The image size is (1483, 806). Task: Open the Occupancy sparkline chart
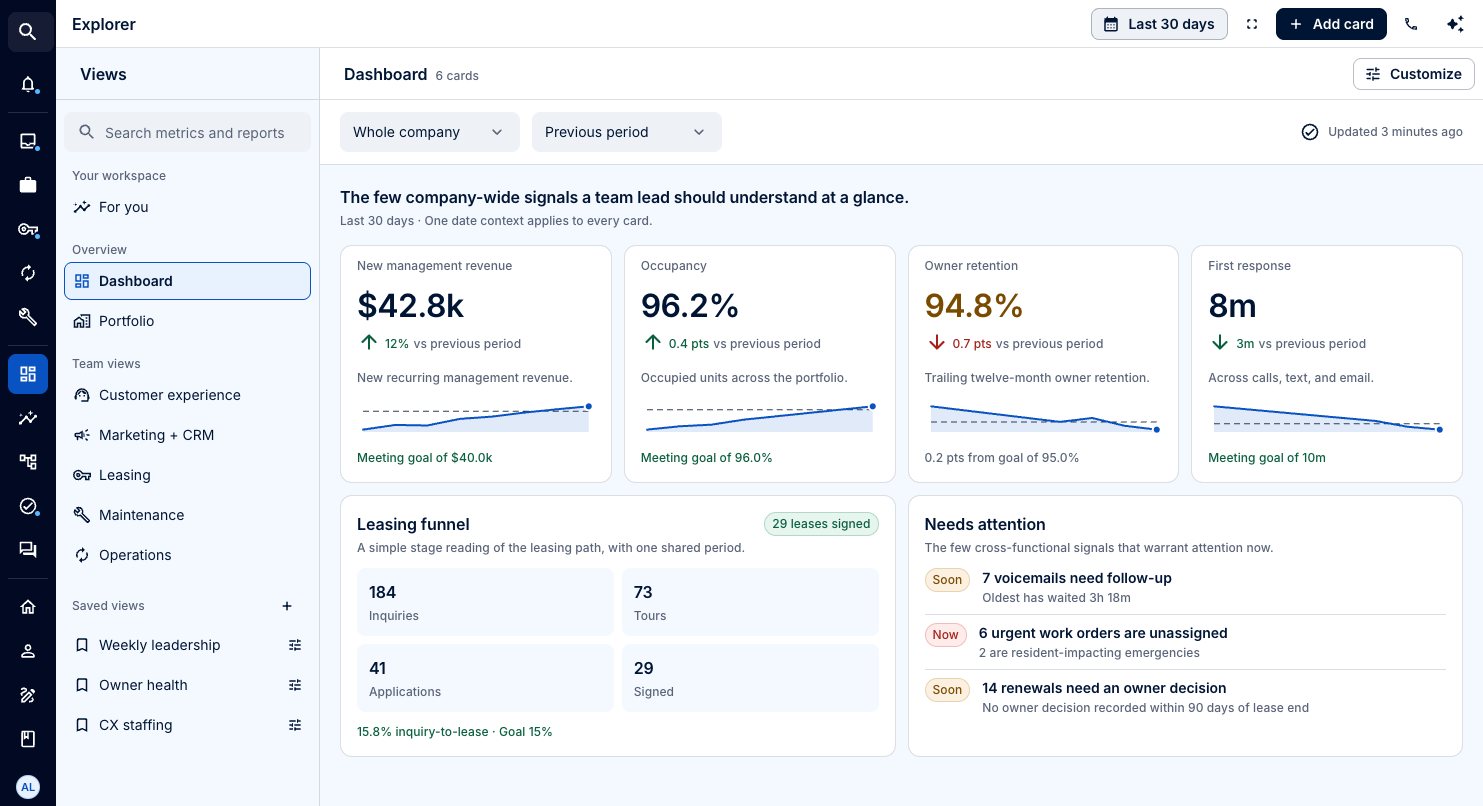pos(760,418)
